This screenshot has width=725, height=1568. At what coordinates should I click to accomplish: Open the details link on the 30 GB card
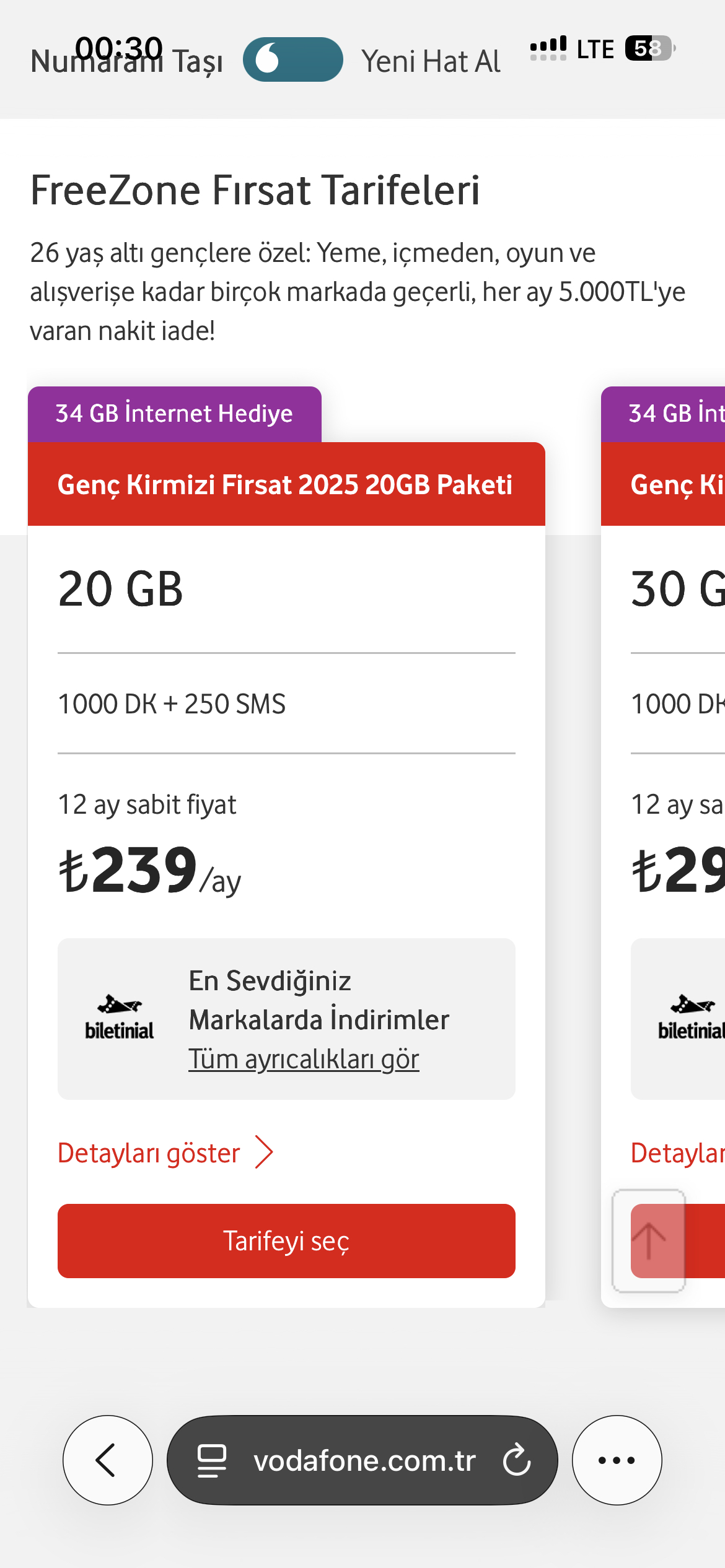point(677,1153)
